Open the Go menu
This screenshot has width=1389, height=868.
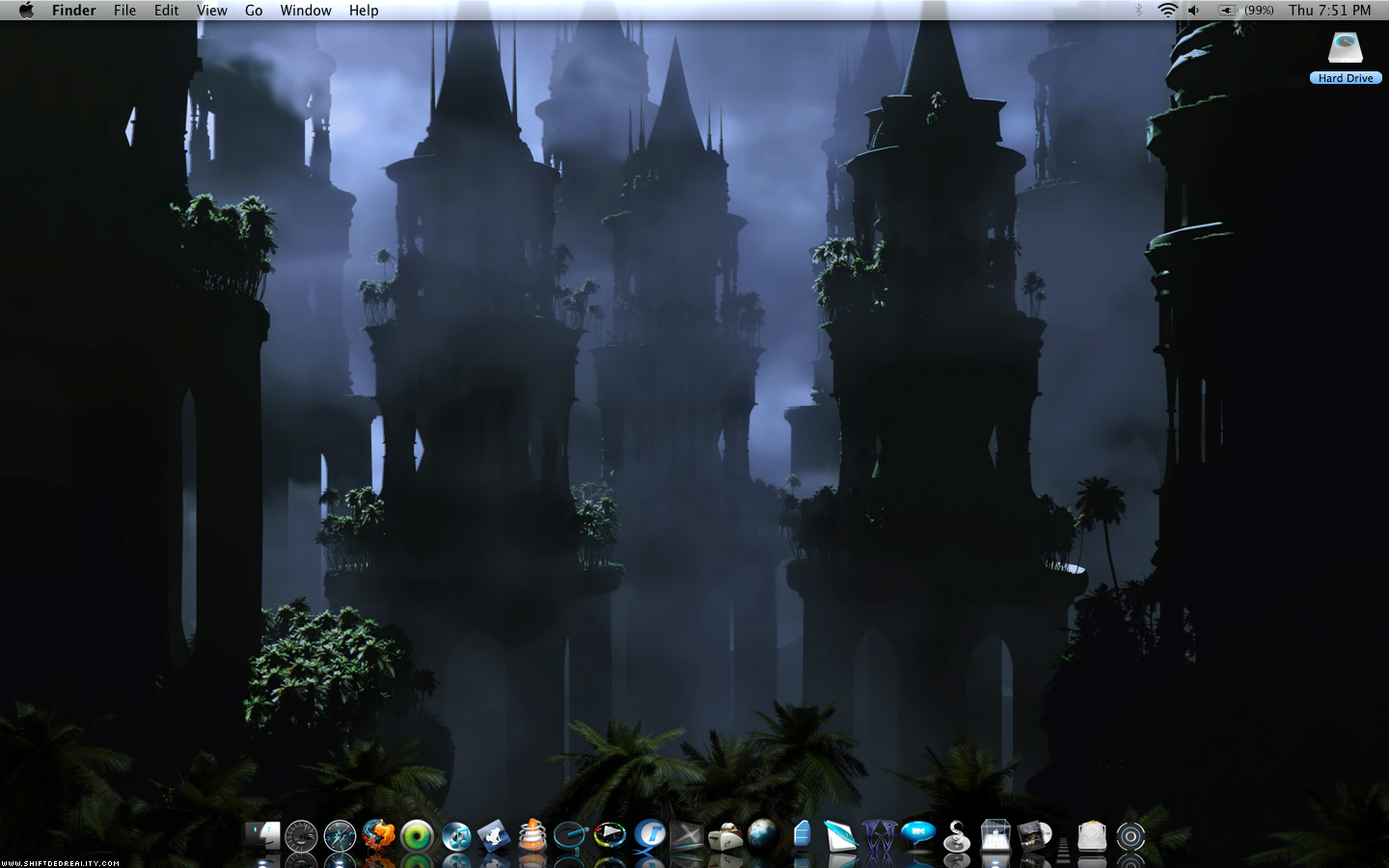click(254, 11)
